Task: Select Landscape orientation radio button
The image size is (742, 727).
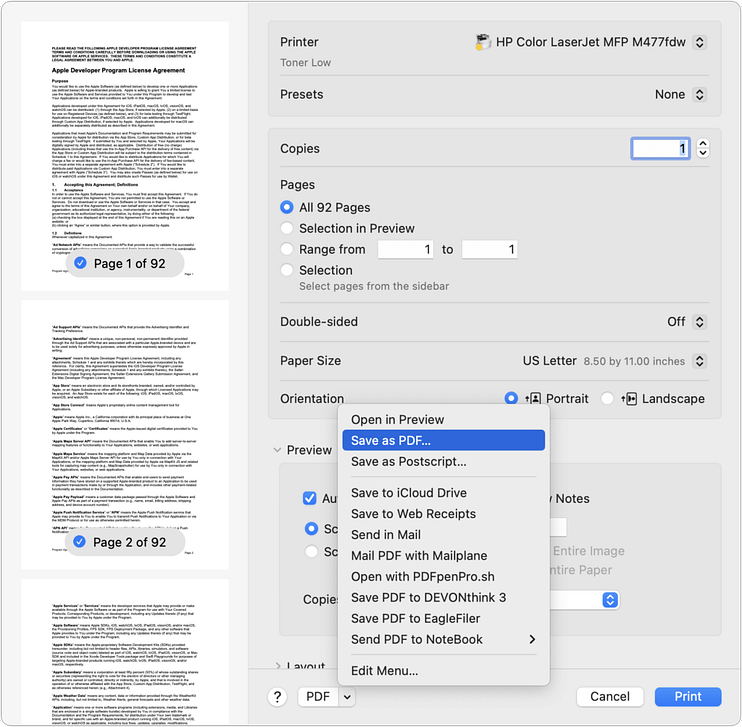Action: pos(607,399)
